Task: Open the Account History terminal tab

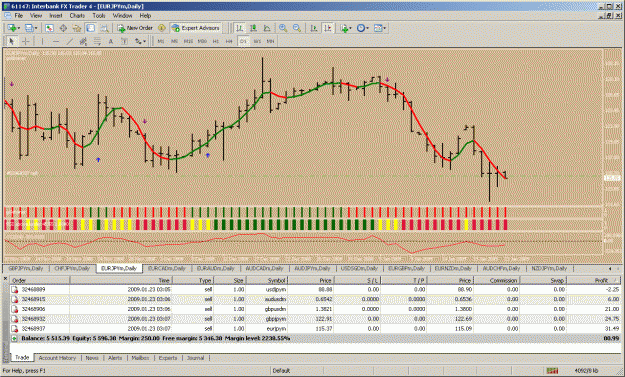Action: point(57,358)
